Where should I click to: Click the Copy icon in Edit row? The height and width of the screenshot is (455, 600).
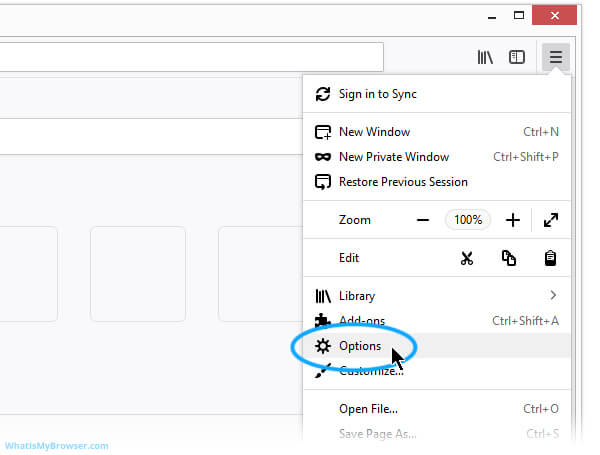509,258
